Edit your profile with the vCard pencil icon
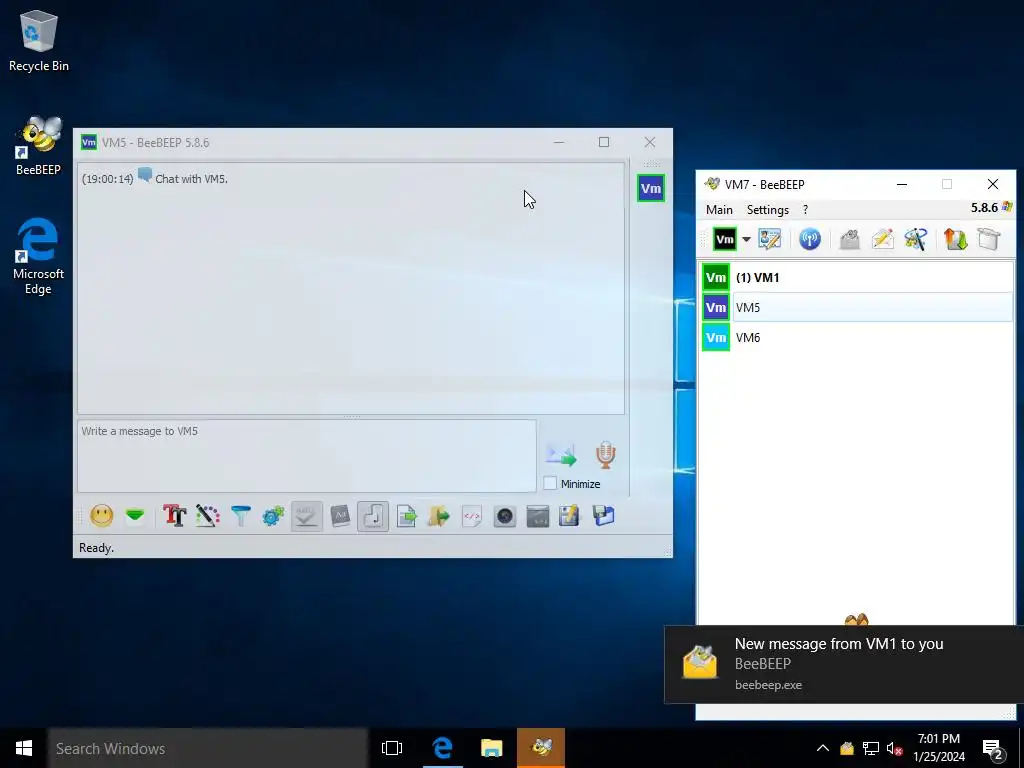 [770, 239]
